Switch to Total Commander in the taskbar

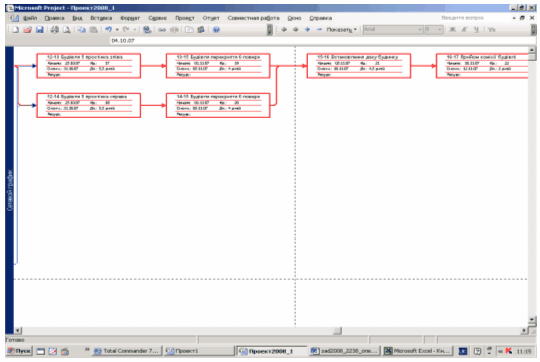pos(127,351)
